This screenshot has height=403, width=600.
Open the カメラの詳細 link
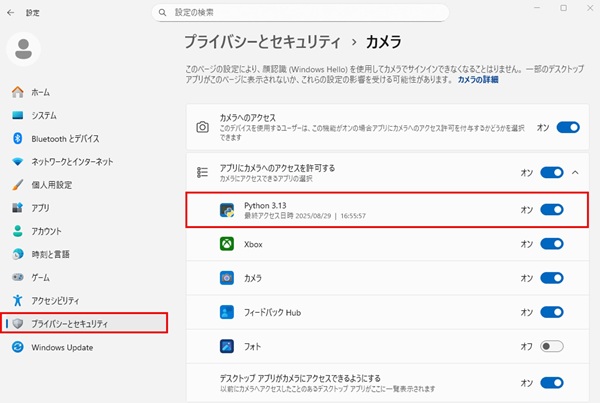(478, 80)
